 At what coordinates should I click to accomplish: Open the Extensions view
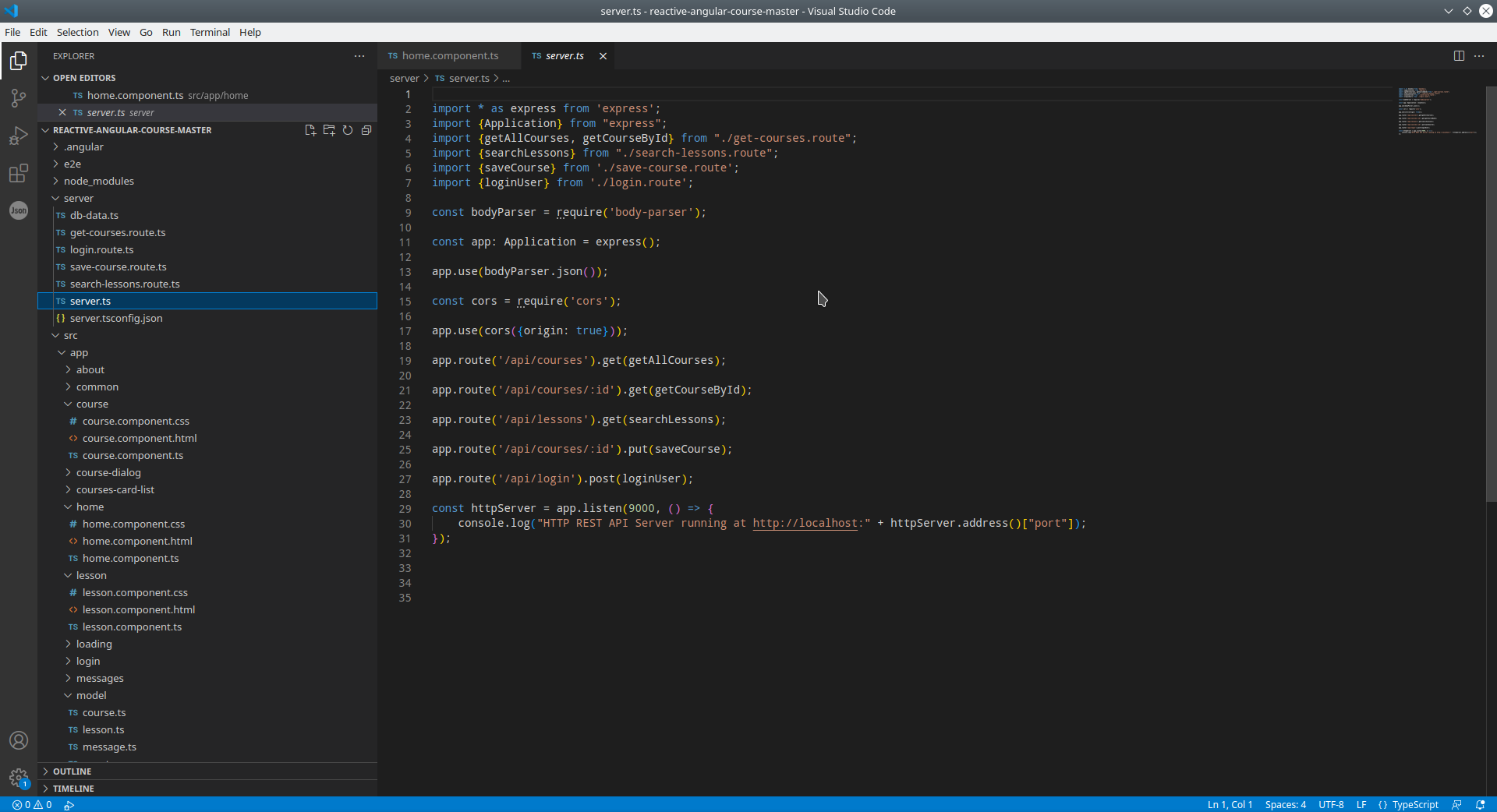(x=19, y=173)
